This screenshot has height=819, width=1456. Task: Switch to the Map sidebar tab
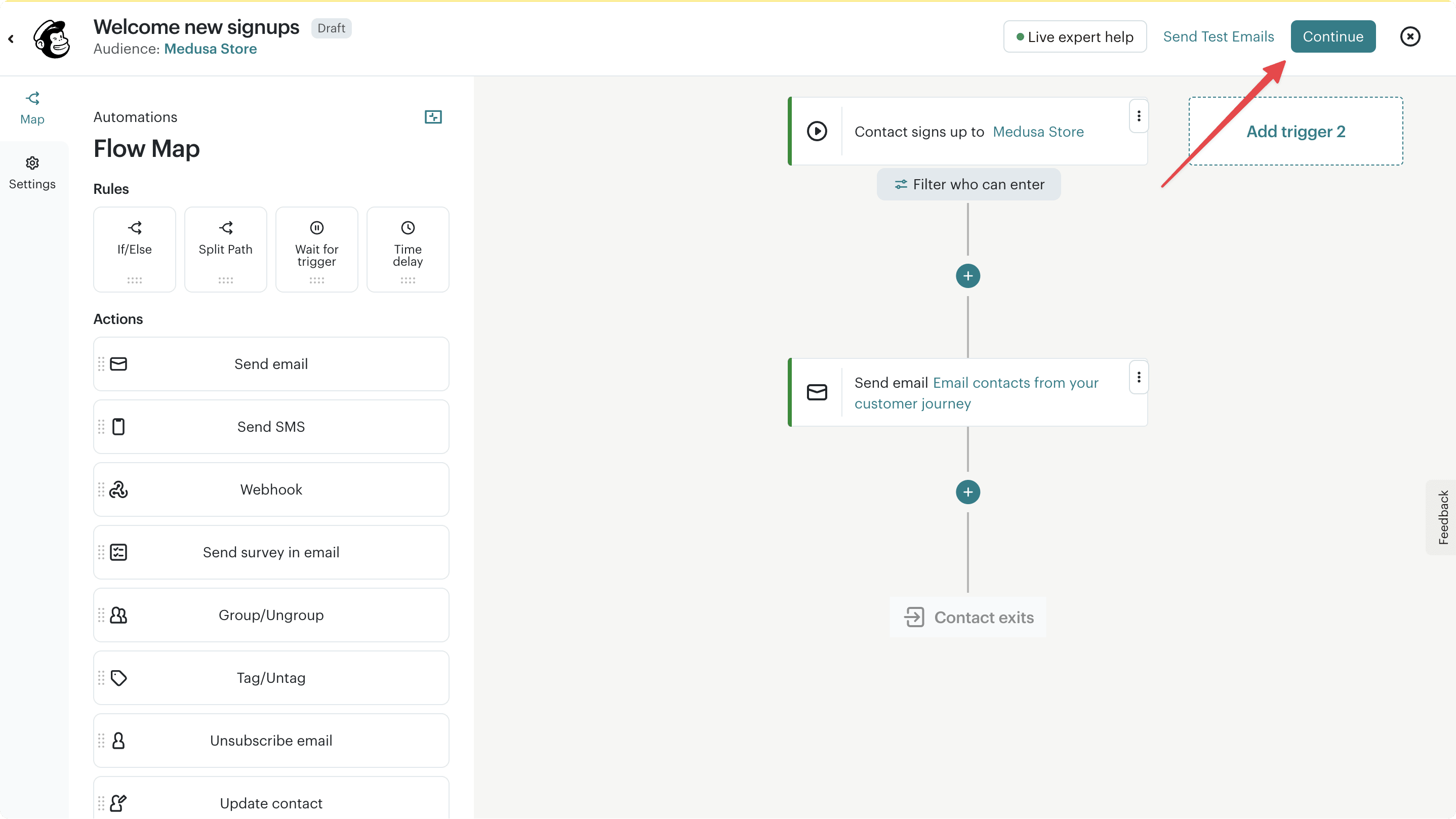tap(32, 108)
